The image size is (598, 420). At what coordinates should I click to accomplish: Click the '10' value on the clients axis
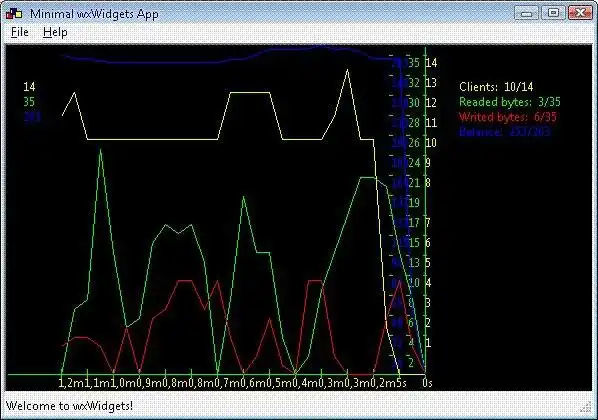pos(431,143)
